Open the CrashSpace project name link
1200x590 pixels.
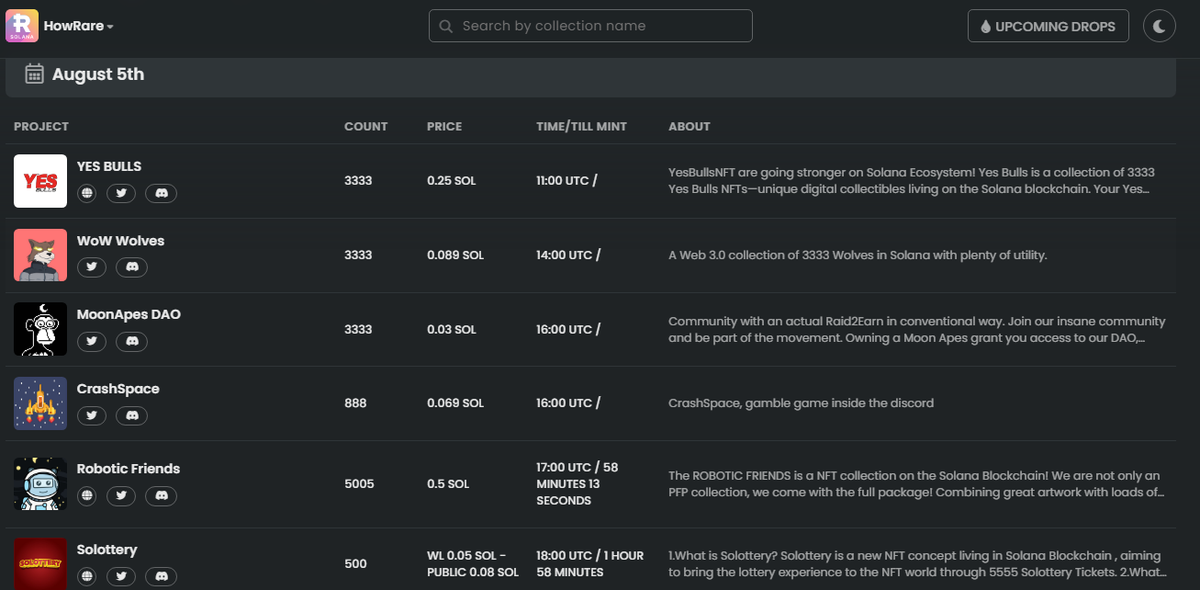[118, 388]
